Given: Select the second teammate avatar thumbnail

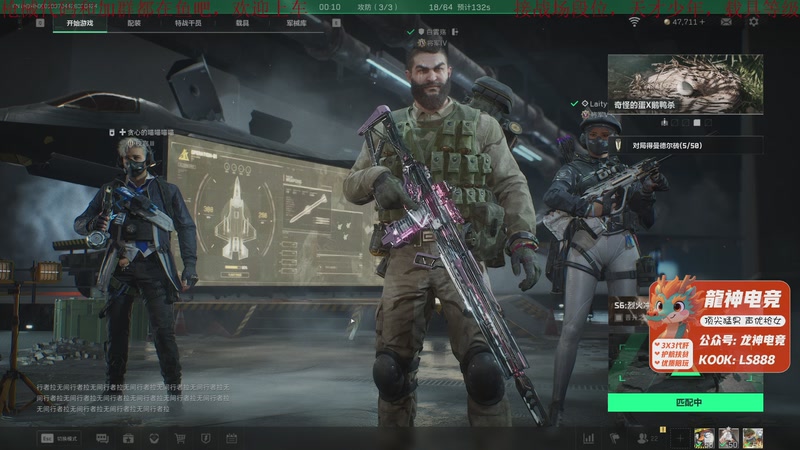Looking at the screenshot, I should click(x=729, y=438).
